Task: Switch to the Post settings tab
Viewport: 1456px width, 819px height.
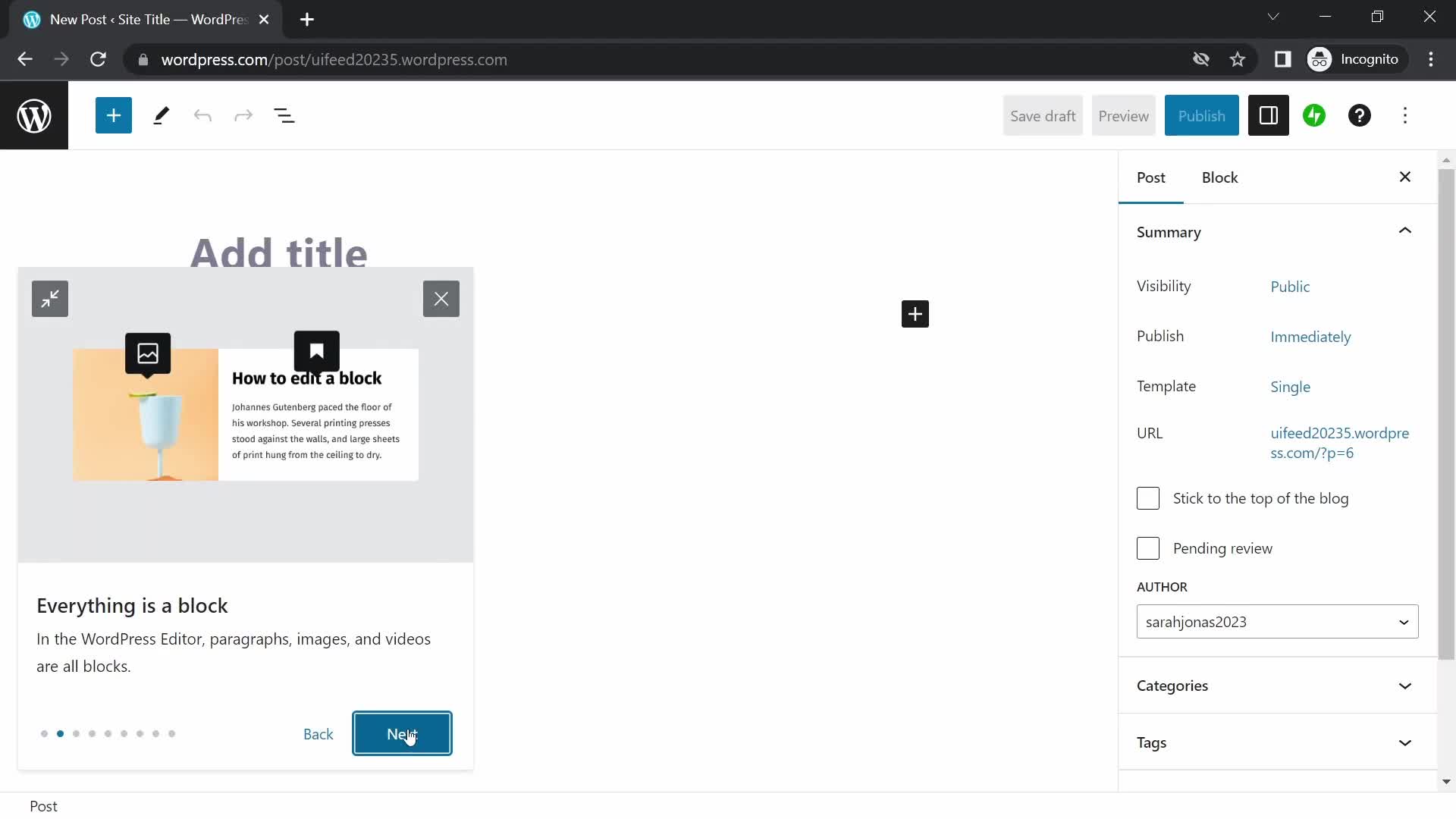Action: coord(1151,177)
